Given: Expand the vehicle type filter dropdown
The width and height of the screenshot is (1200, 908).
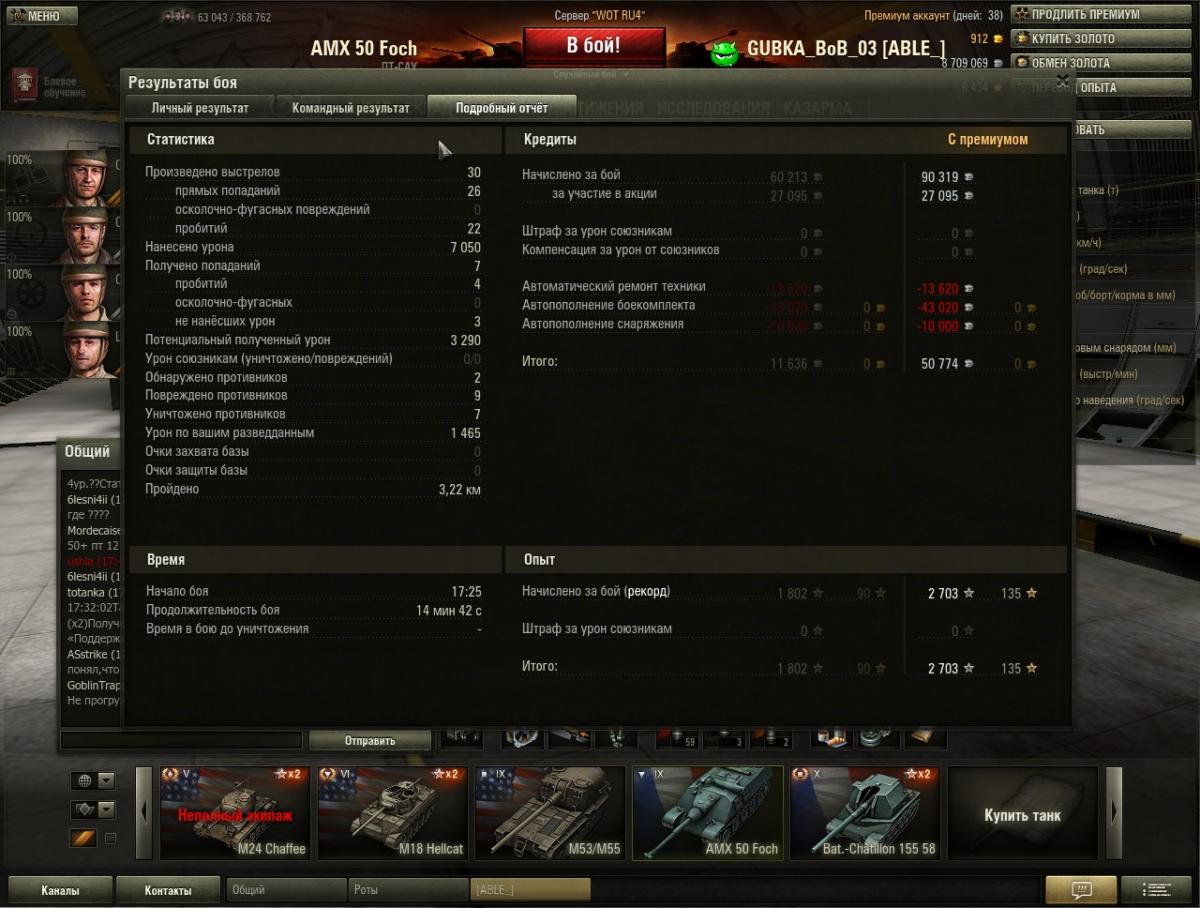Looking at the screenshot, I should point(106,809).
